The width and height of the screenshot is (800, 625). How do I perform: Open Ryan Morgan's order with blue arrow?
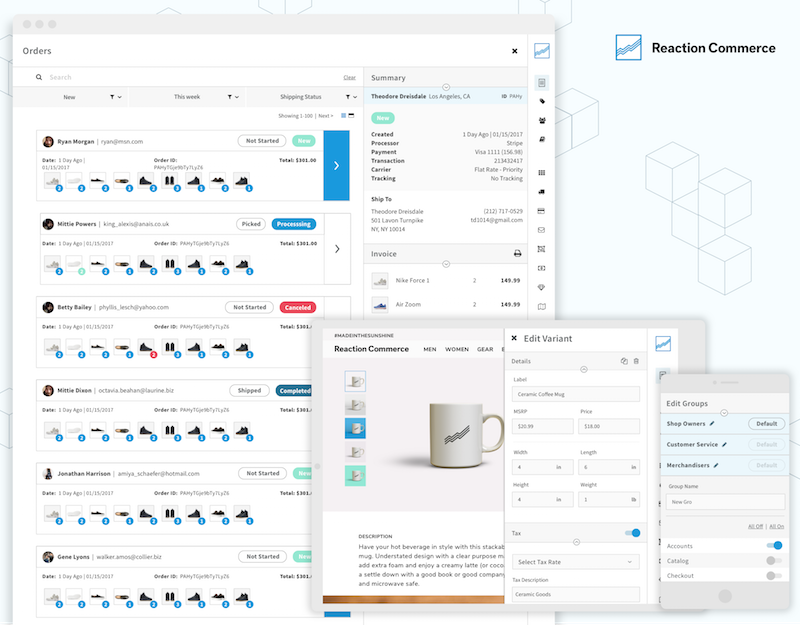336,165
